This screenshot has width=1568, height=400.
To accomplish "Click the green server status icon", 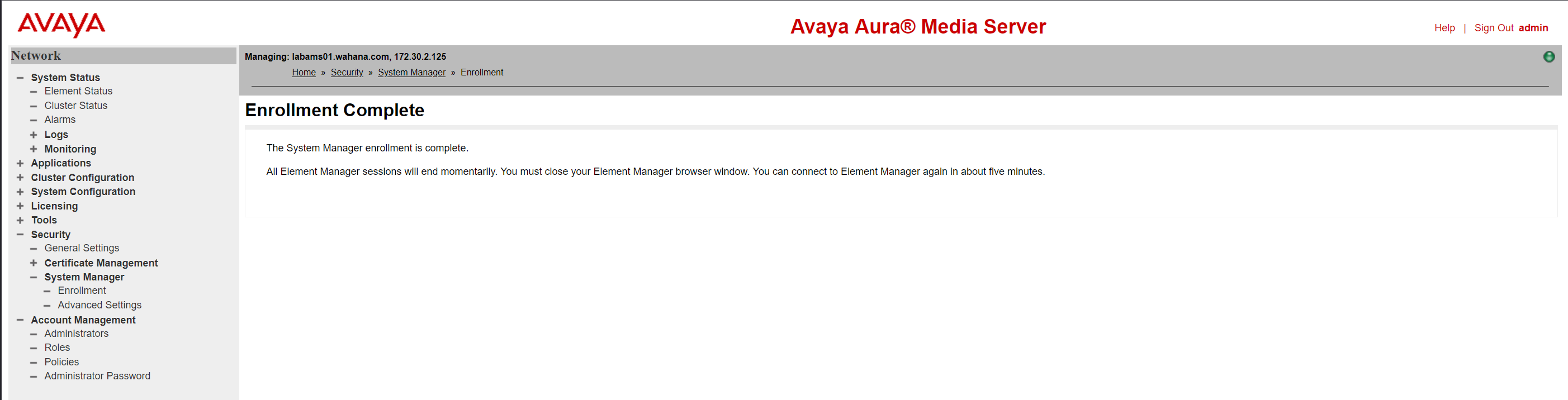I will tap(1548, 56).
